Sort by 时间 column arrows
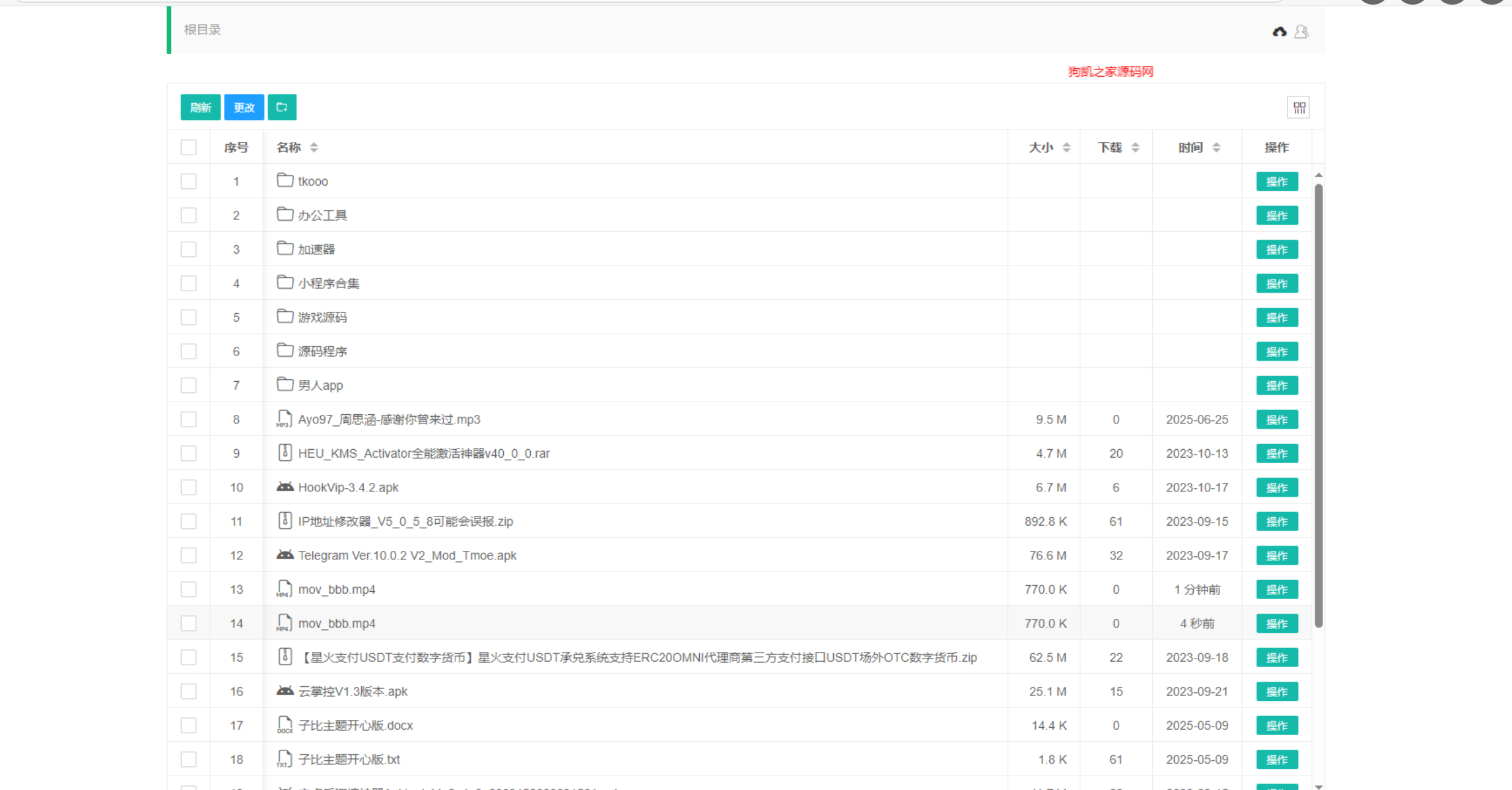This screenshot has width=1512, height=790. [x=1216, y=147]
